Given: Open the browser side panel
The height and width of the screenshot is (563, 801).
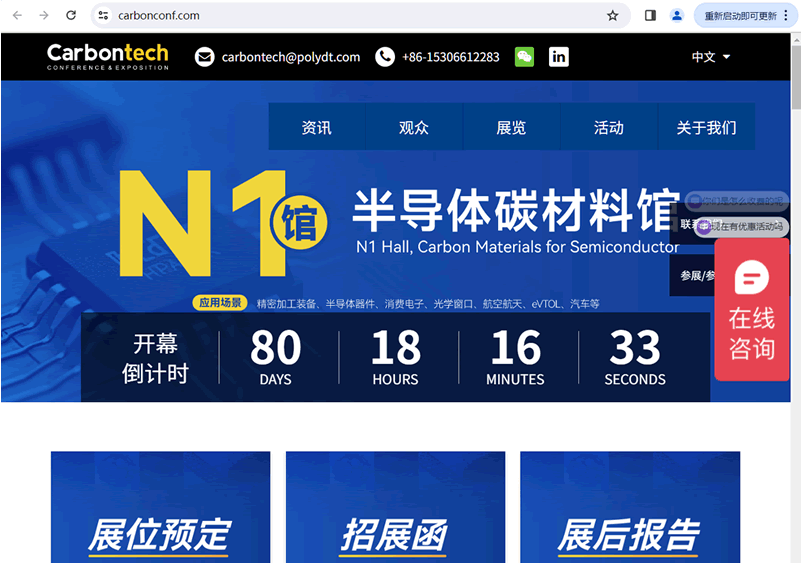Looking at the screenshot, I should 650,15.
